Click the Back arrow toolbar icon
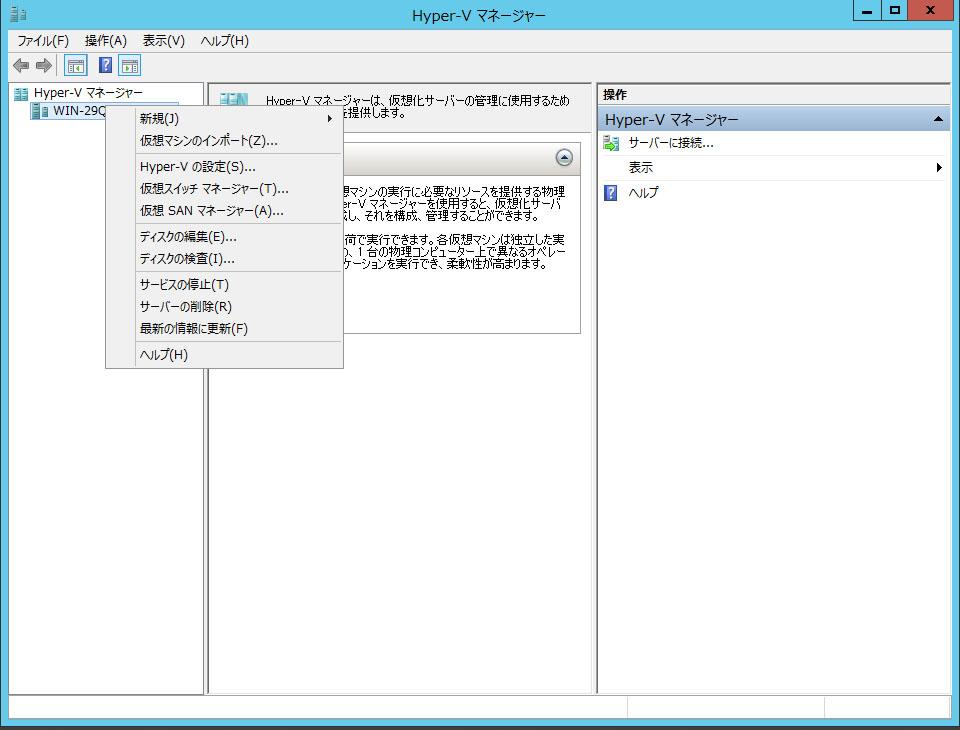Screen dimensions: 960x730 (21, 66)
